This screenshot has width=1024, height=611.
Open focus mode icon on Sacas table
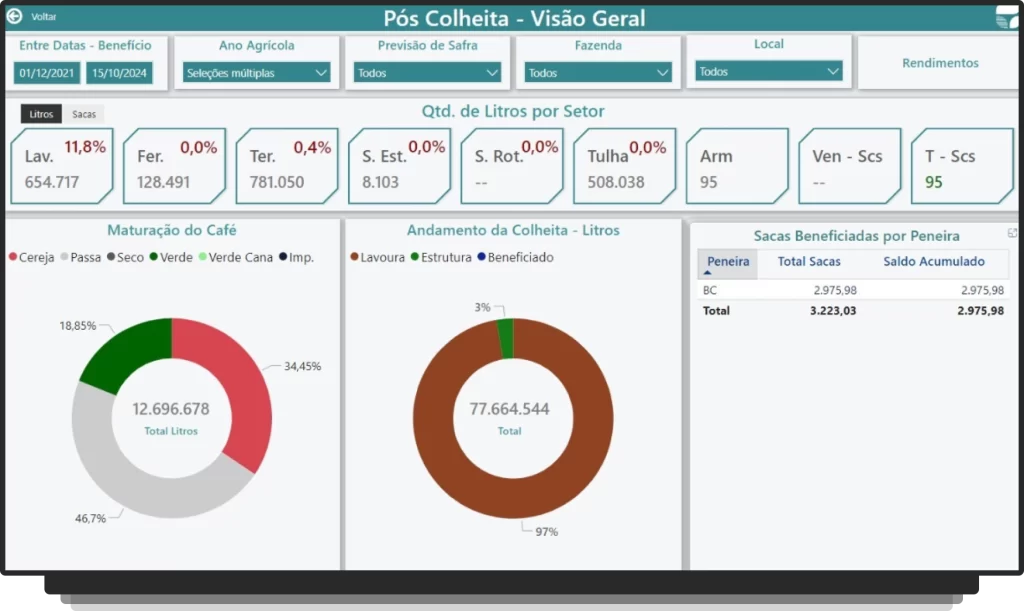click(1012, 233)
